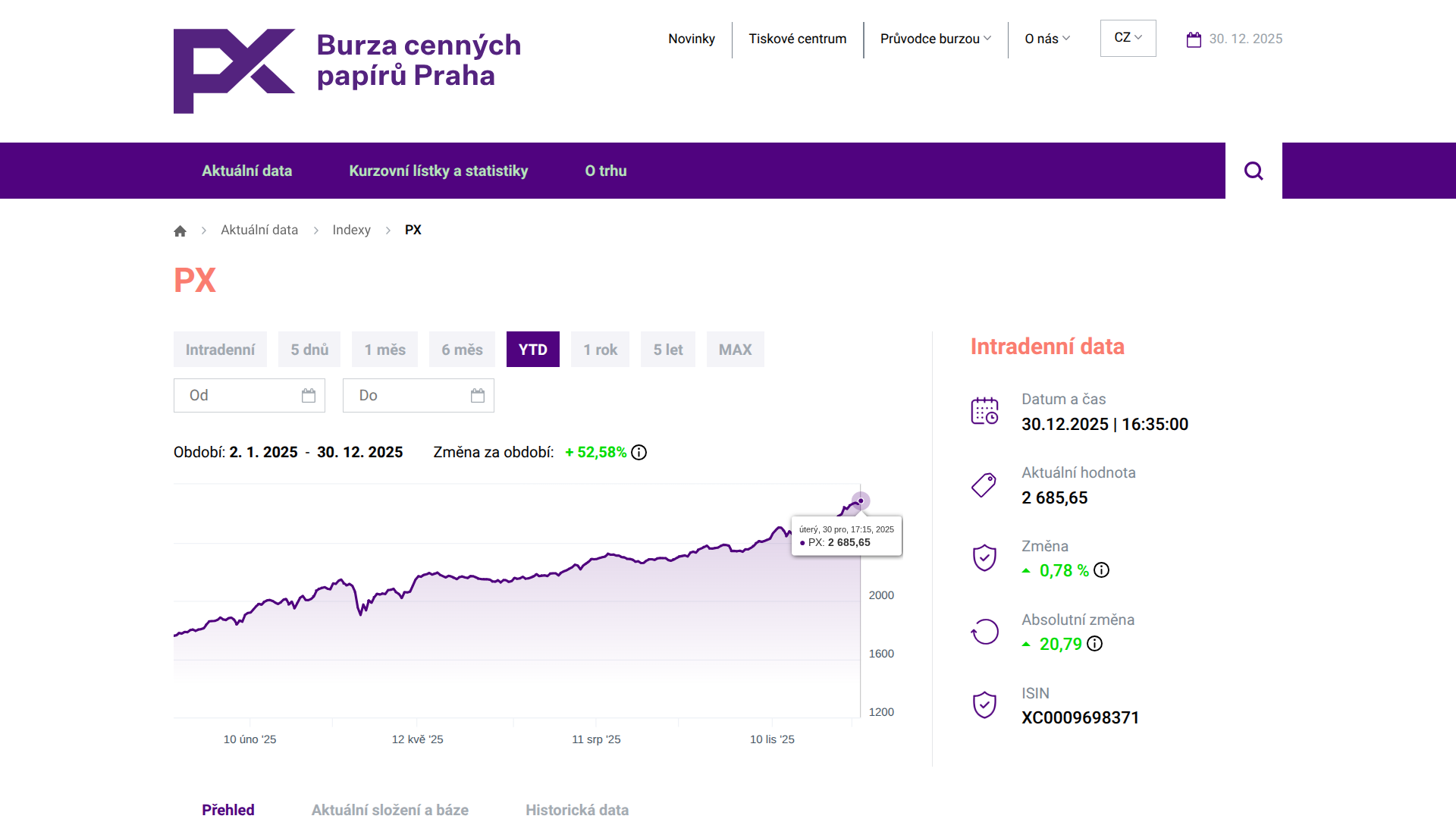1456x819 pixels.
Task: Click Aktuální data breadcrumb link
Action: point(259,230)
